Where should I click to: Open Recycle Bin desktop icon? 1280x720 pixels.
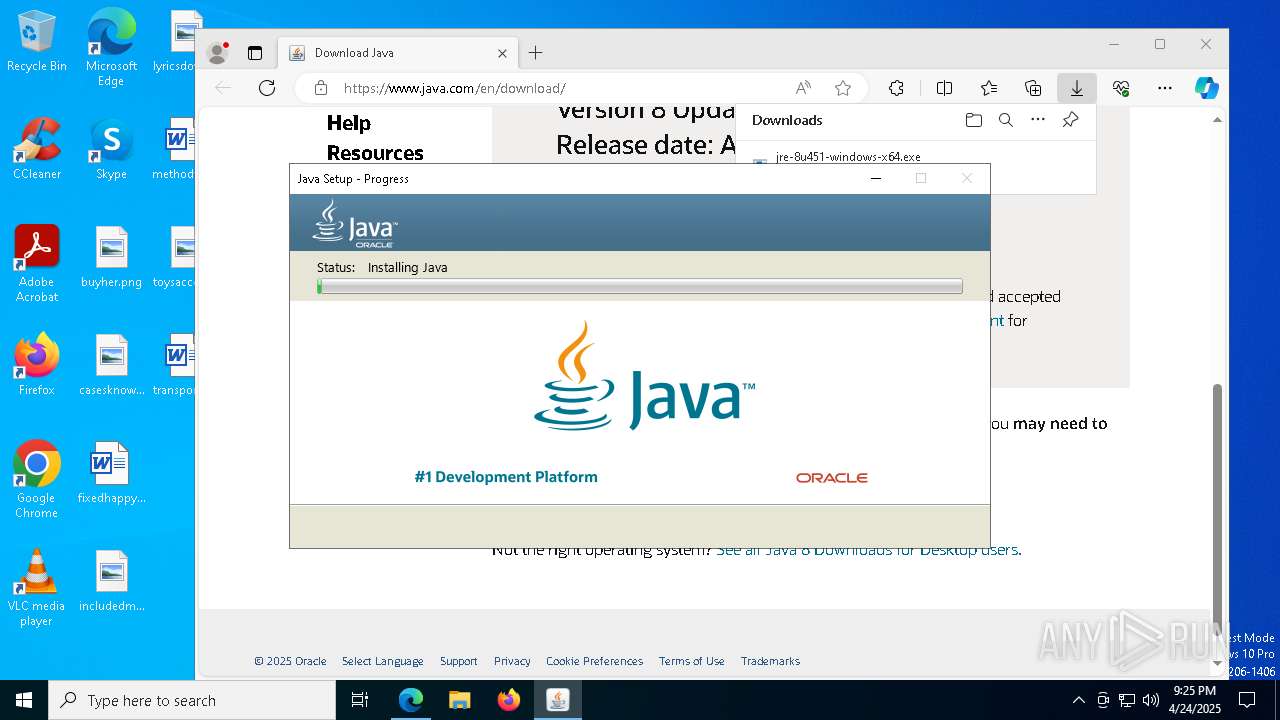pos(36,42)
